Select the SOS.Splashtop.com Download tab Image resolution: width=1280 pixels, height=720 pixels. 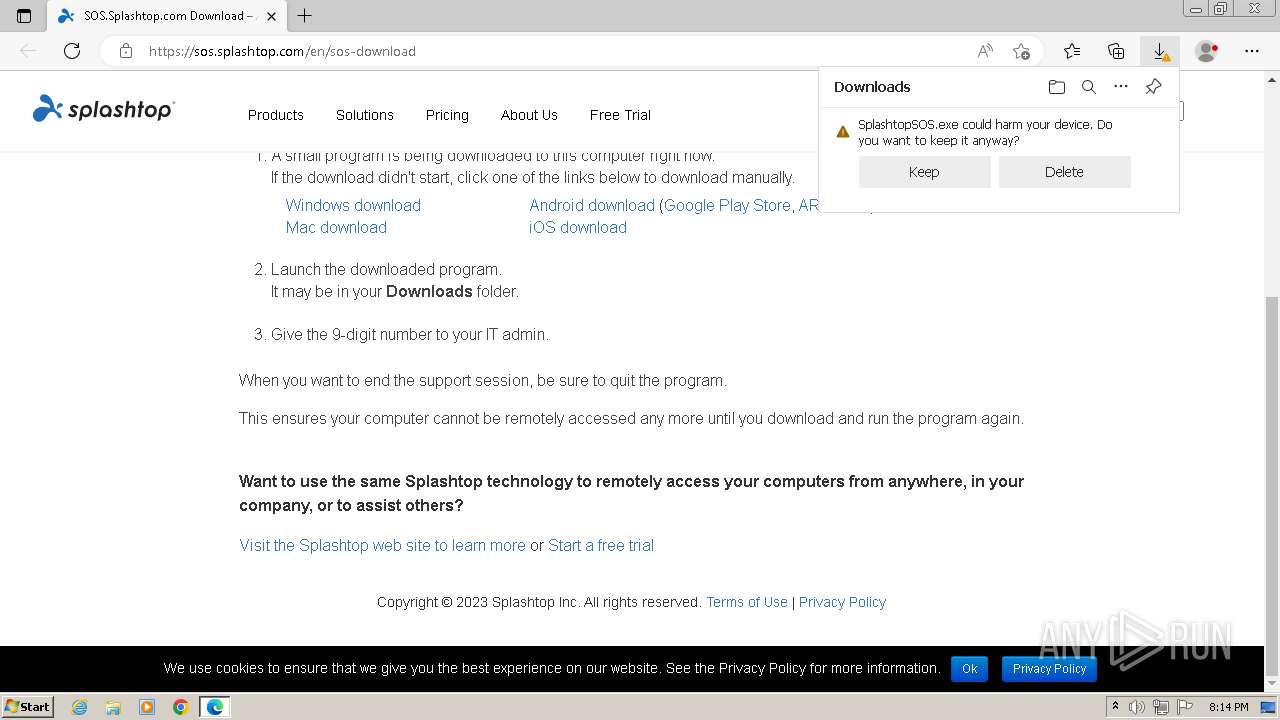click(x=165, y=15)
